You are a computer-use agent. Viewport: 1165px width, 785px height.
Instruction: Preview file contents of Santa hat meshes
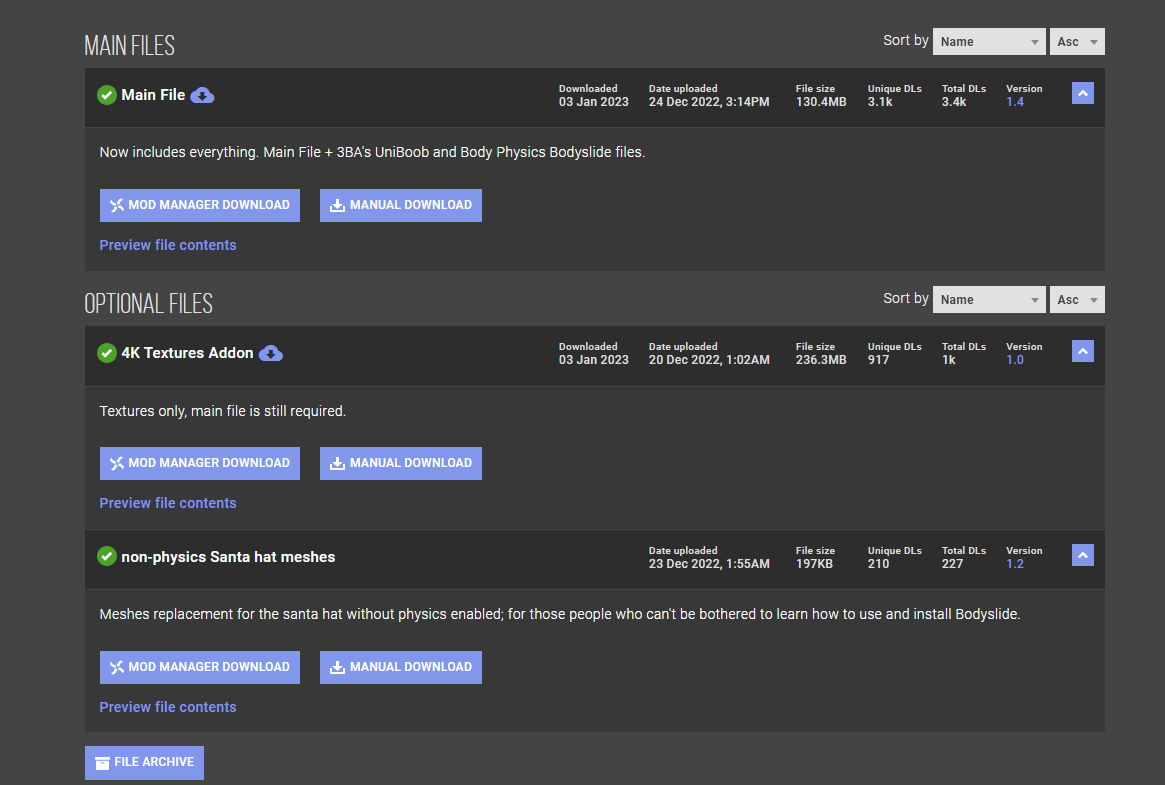coord(168,707)
